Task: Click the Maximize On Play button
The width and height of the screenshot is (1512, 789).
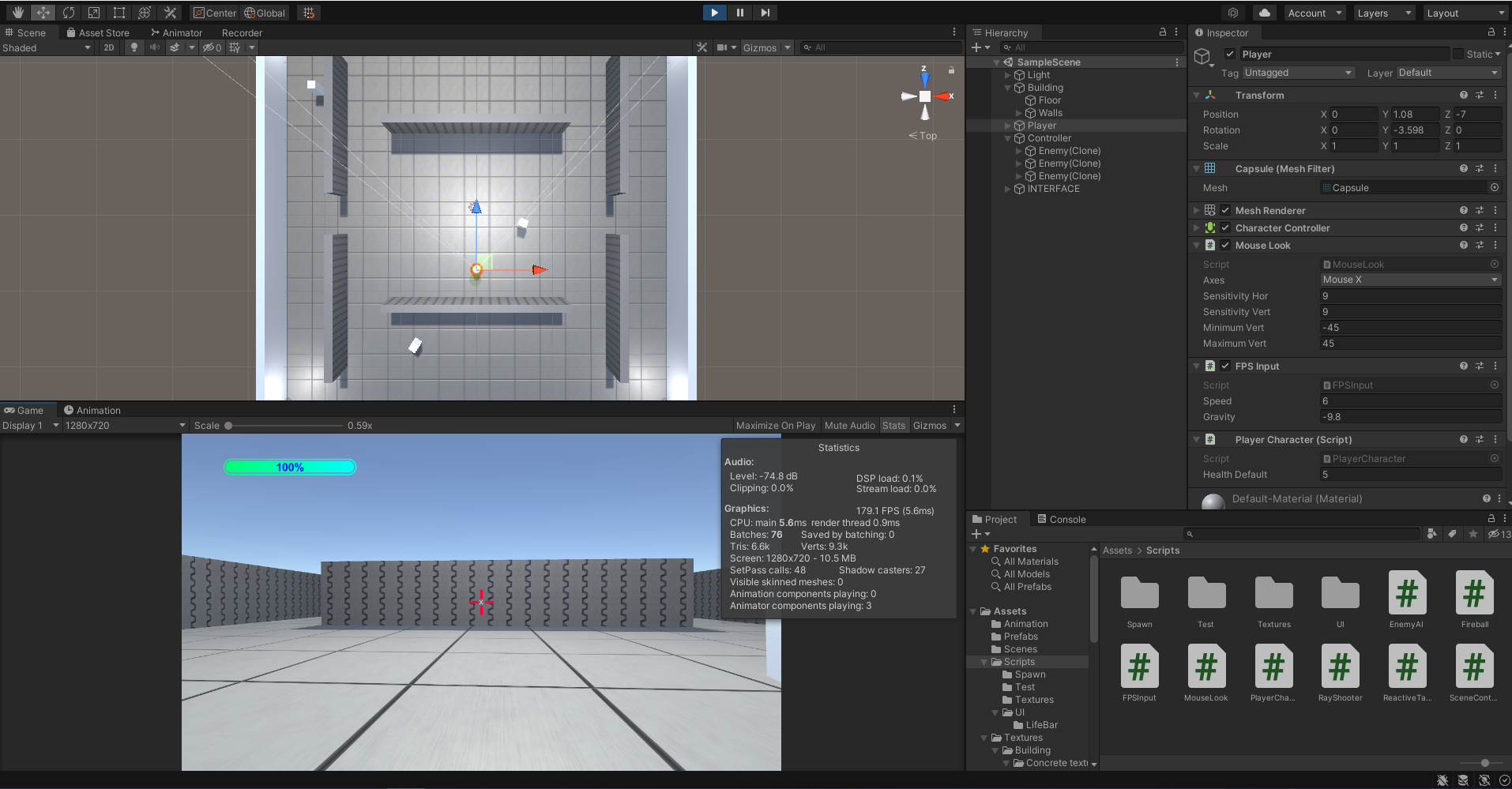Action: pyautogui.click(x=776, y=425)
